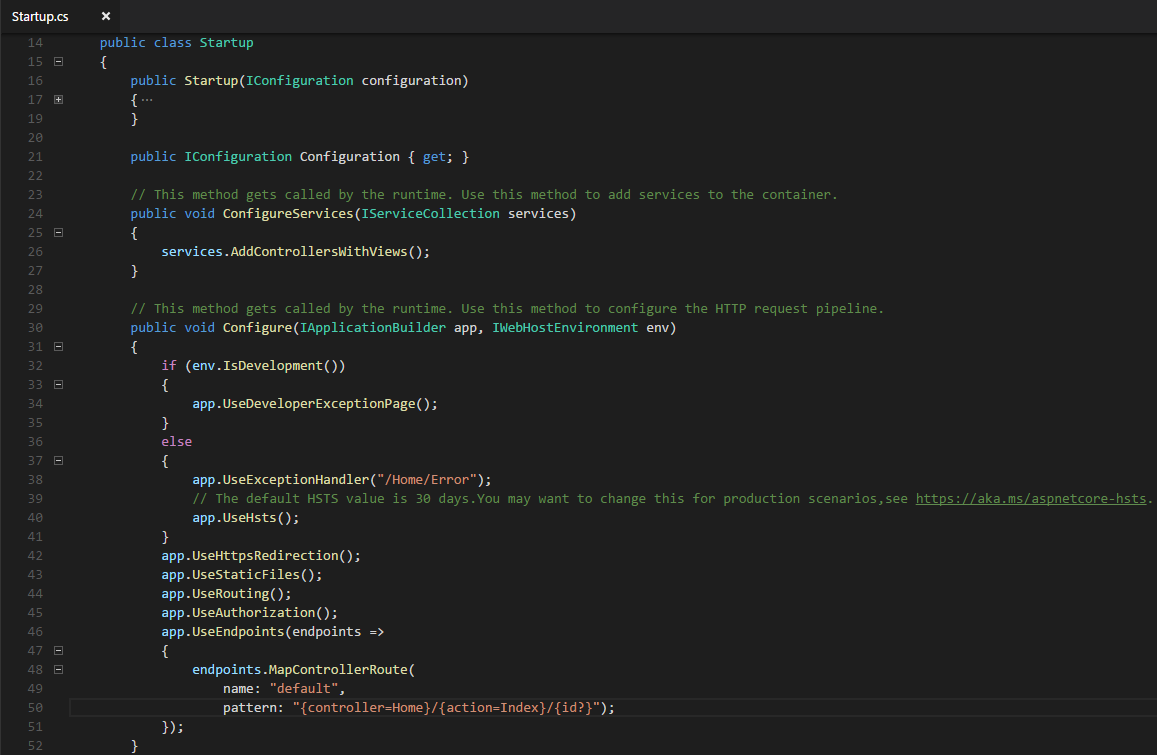Viewport: 1157px width, 755px height.
Task: Collapse the MapControllerRoute block at line 48
Action: point(58,669)
